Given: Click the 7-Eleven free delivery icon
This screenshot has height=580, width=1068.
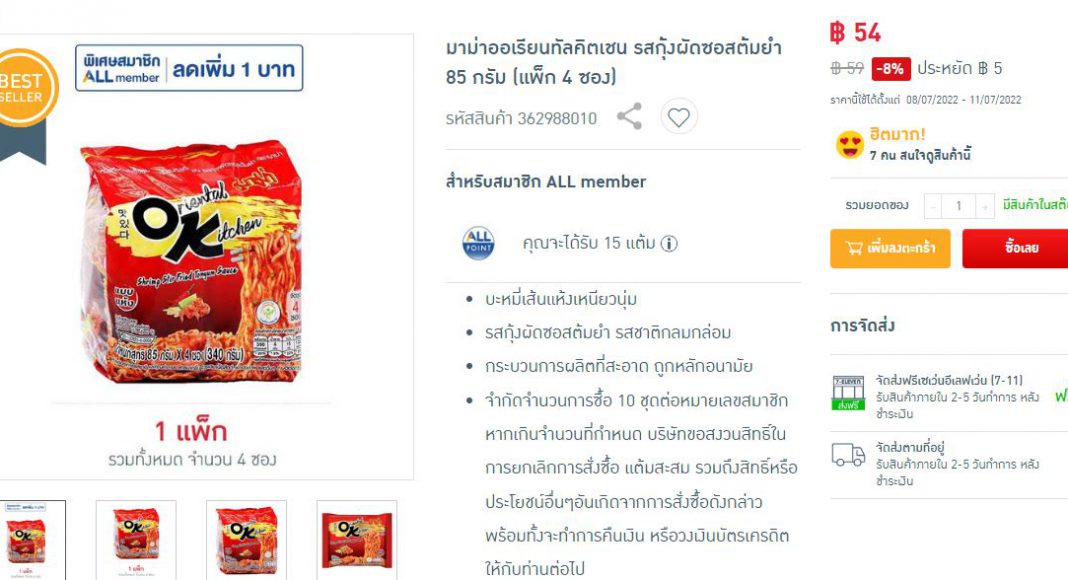Looking at the screenshot, I should [848, 392].
